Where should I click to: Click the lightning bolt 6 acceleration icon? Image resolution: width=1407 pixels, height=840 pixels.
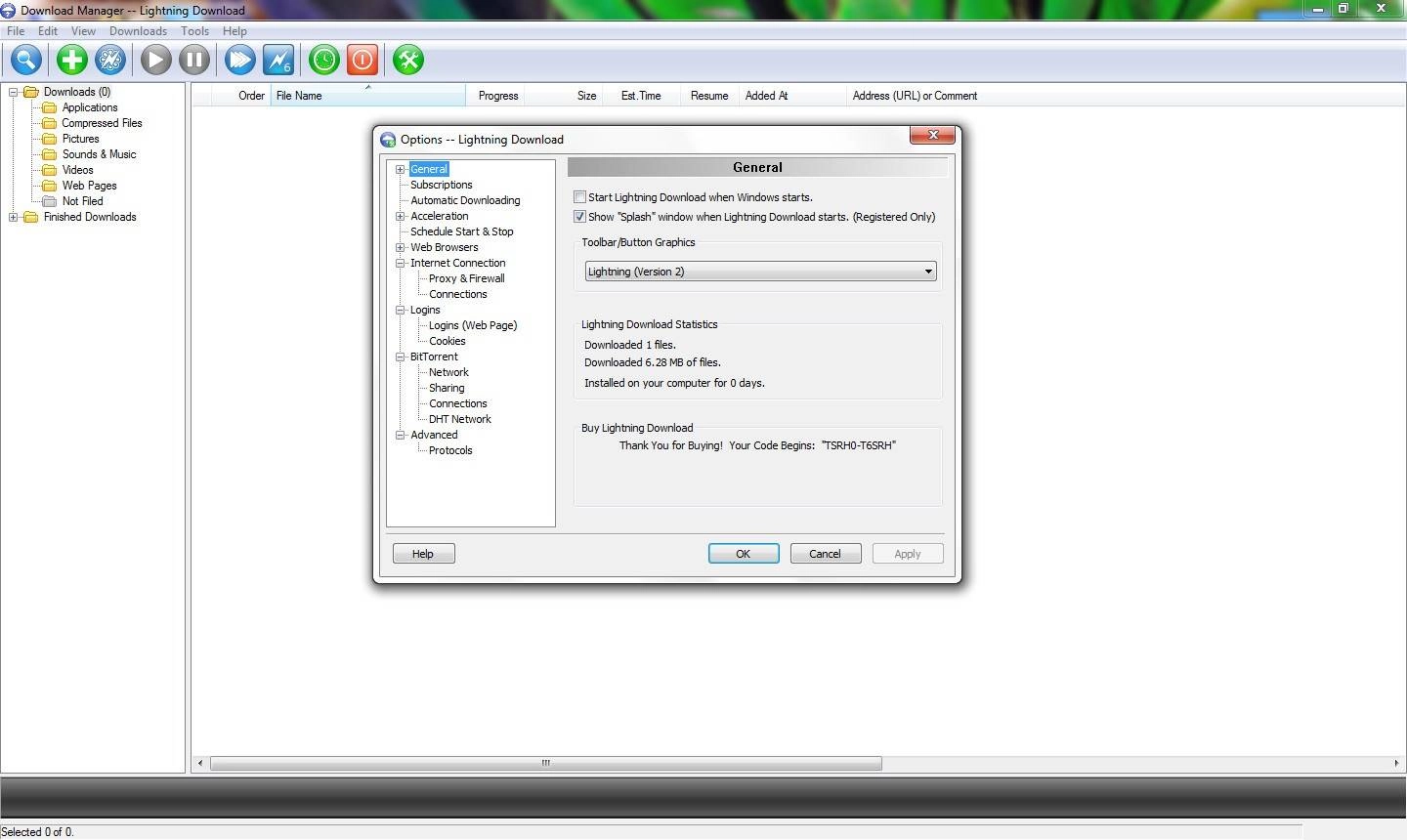[278, 60]
